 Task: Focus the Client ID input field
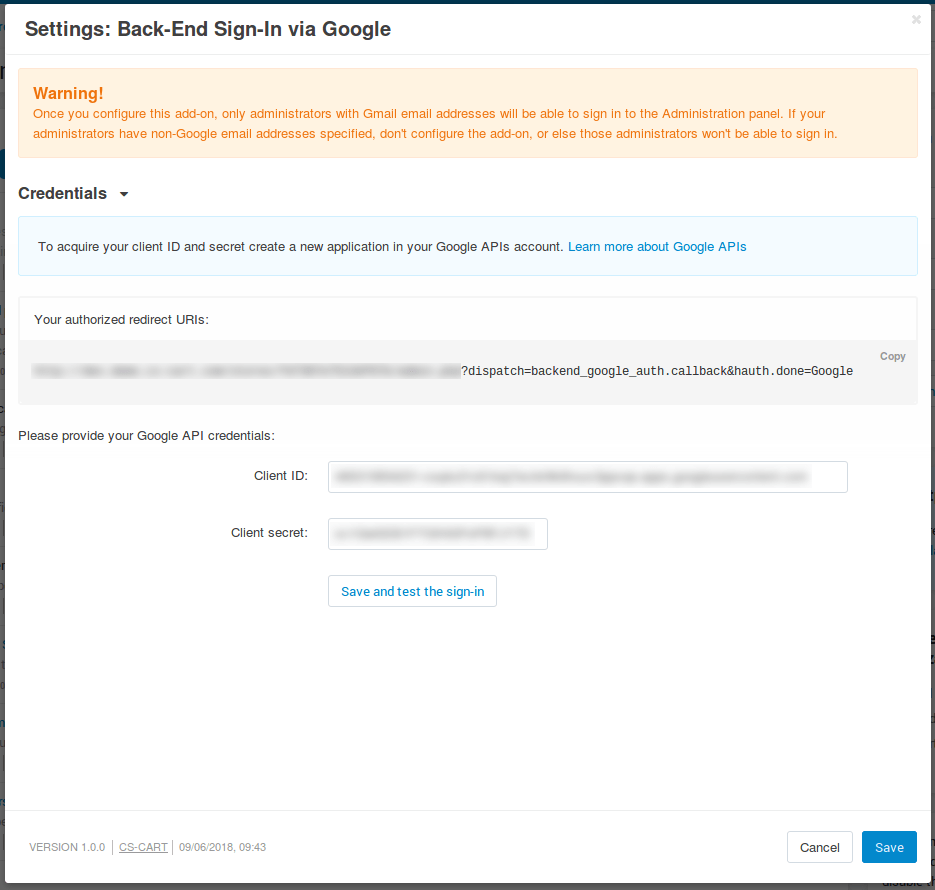(587, 477)
